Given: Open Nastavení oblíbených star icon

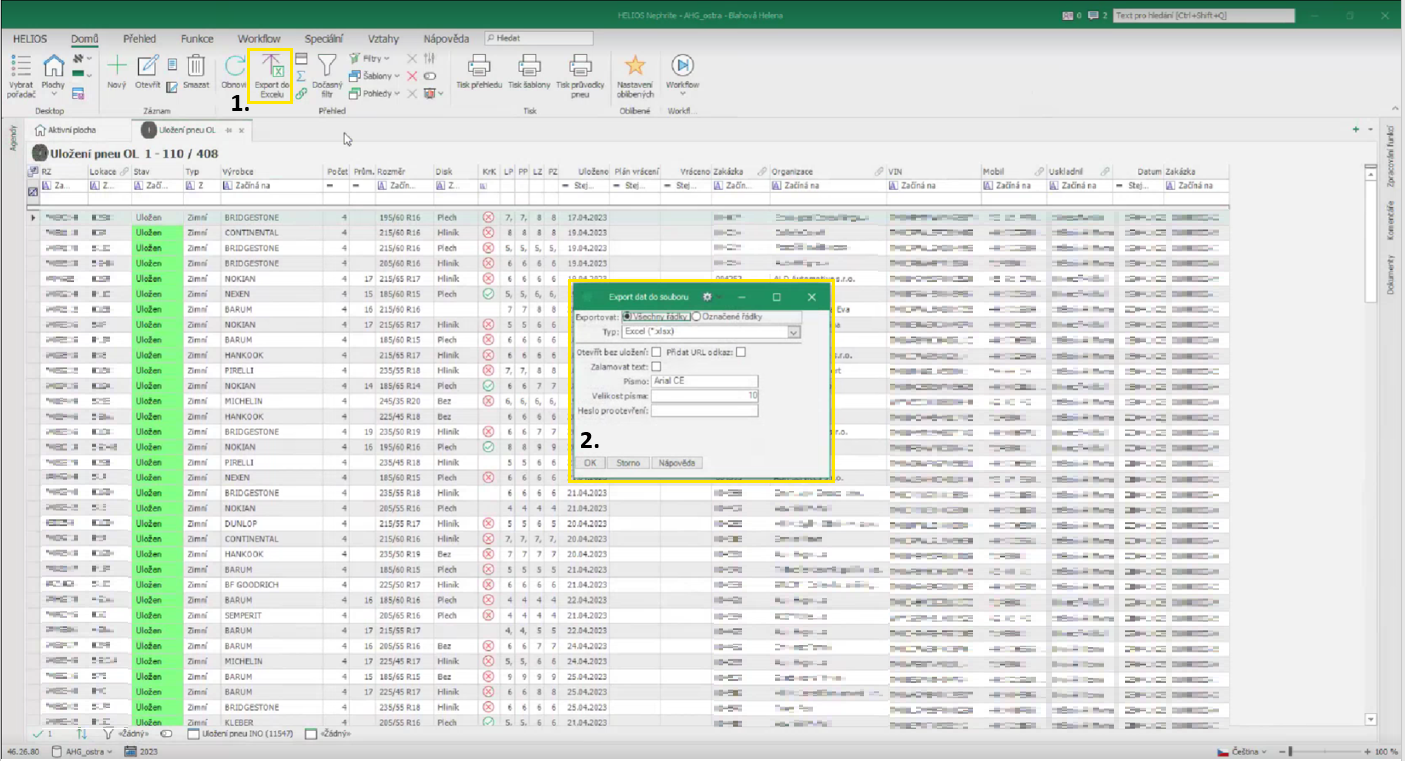Looking at the screenshot, I should (634, 67).
